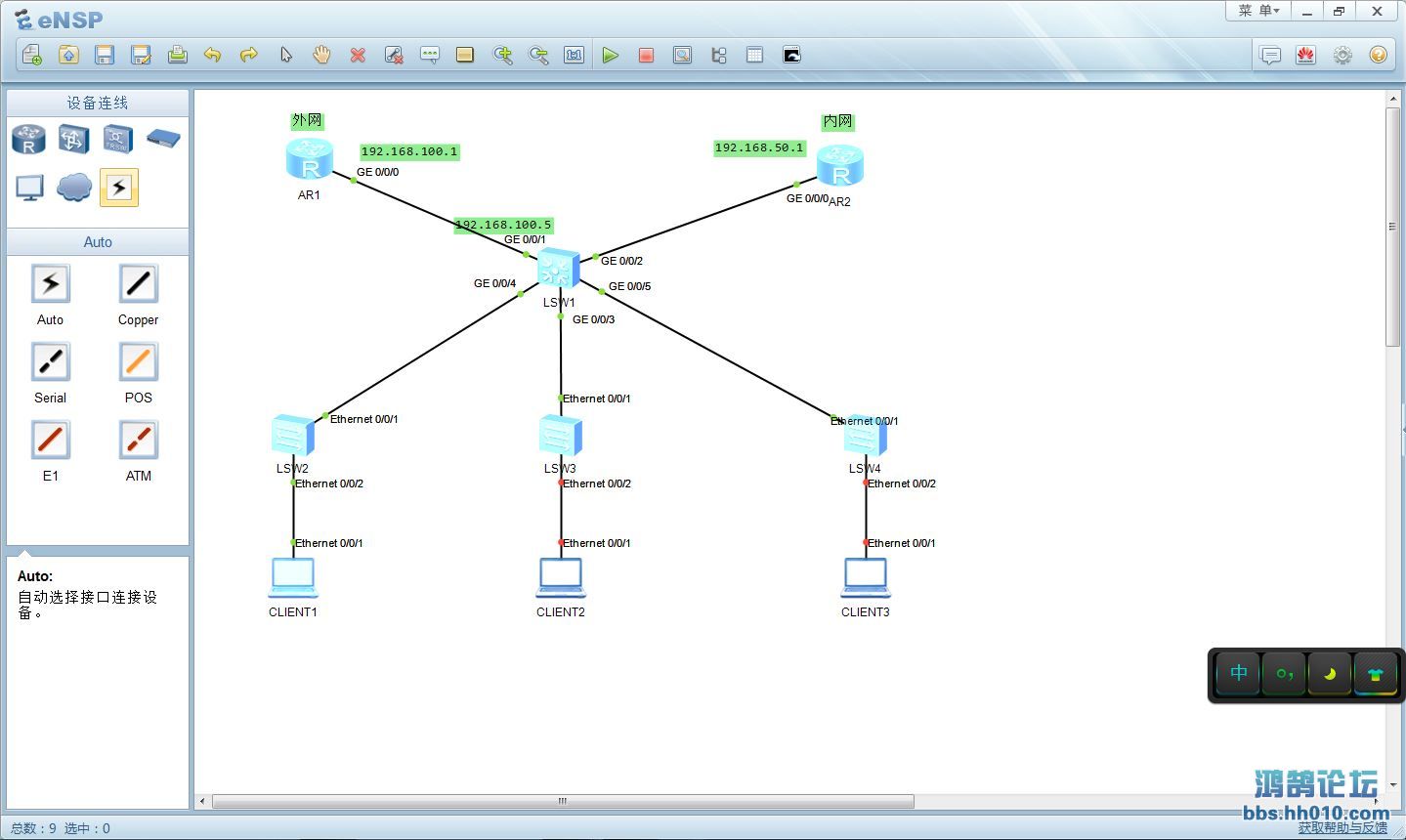This screenshot has height=840, width=1406.
Task: Click the Save As toolbar icon
Action: [141, 55]
